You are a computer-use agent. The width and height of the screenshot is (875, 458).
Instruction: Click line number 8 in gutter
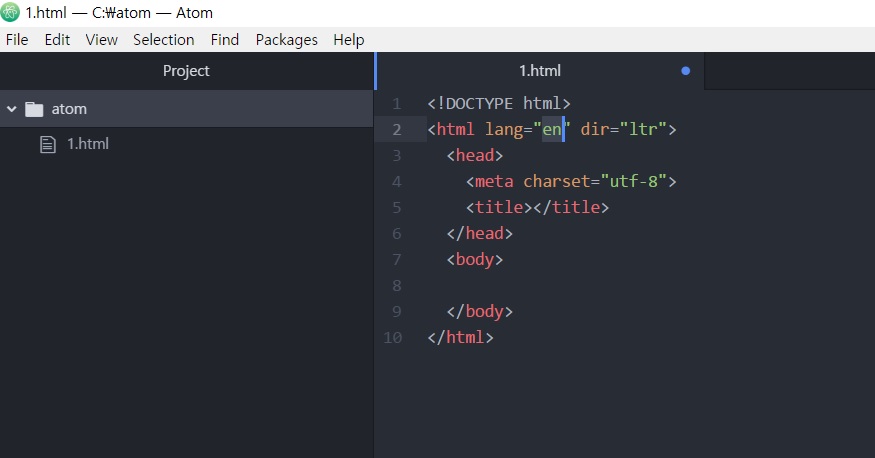pos(396,286)
